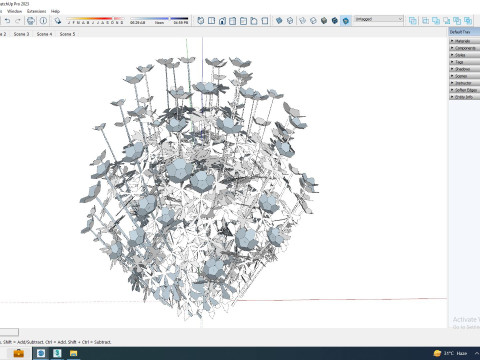Open the briefcase app in taskbar
The image size is (480, 360).
click(18, 353)
